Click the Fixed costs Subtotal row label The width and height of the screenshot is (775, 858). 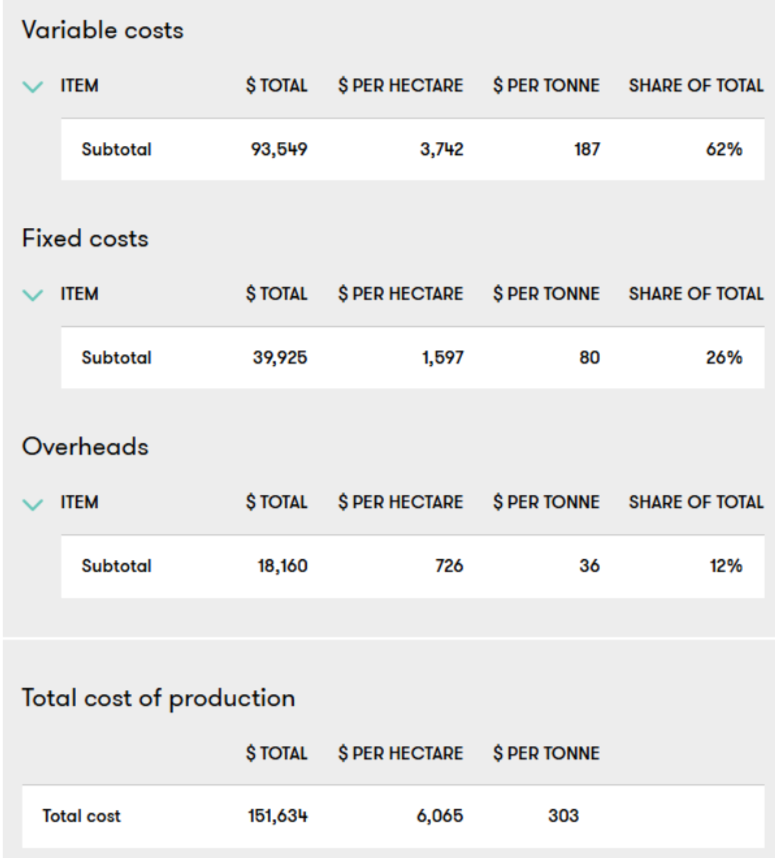point(117,358)
